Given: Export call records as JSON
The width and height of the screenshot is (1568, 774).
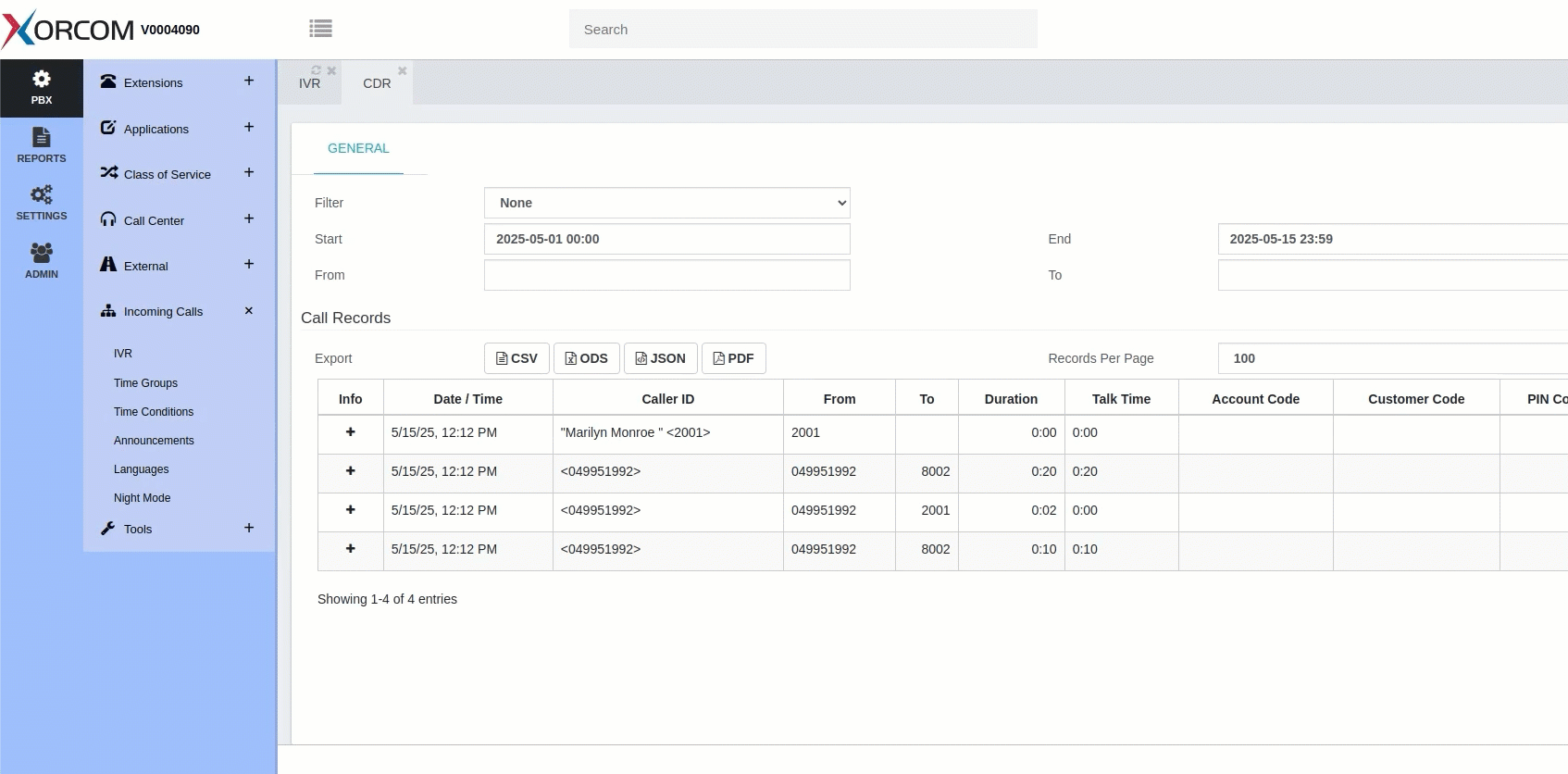Looking at the screenshot, I should coord(660,358).
